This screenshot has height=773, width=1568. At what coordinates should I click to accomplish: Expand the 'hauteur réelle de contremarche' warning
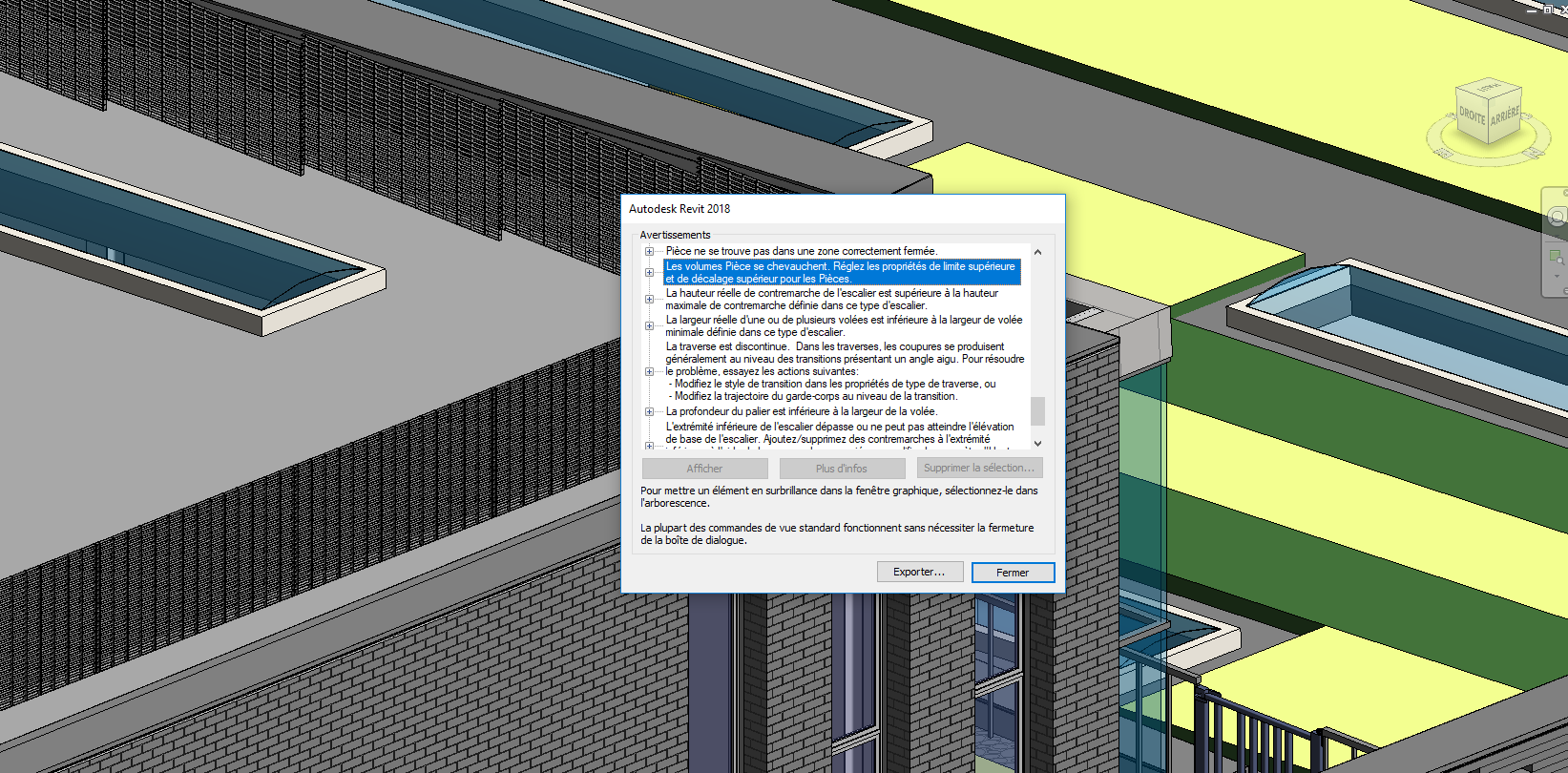click(x=649, y=300)
